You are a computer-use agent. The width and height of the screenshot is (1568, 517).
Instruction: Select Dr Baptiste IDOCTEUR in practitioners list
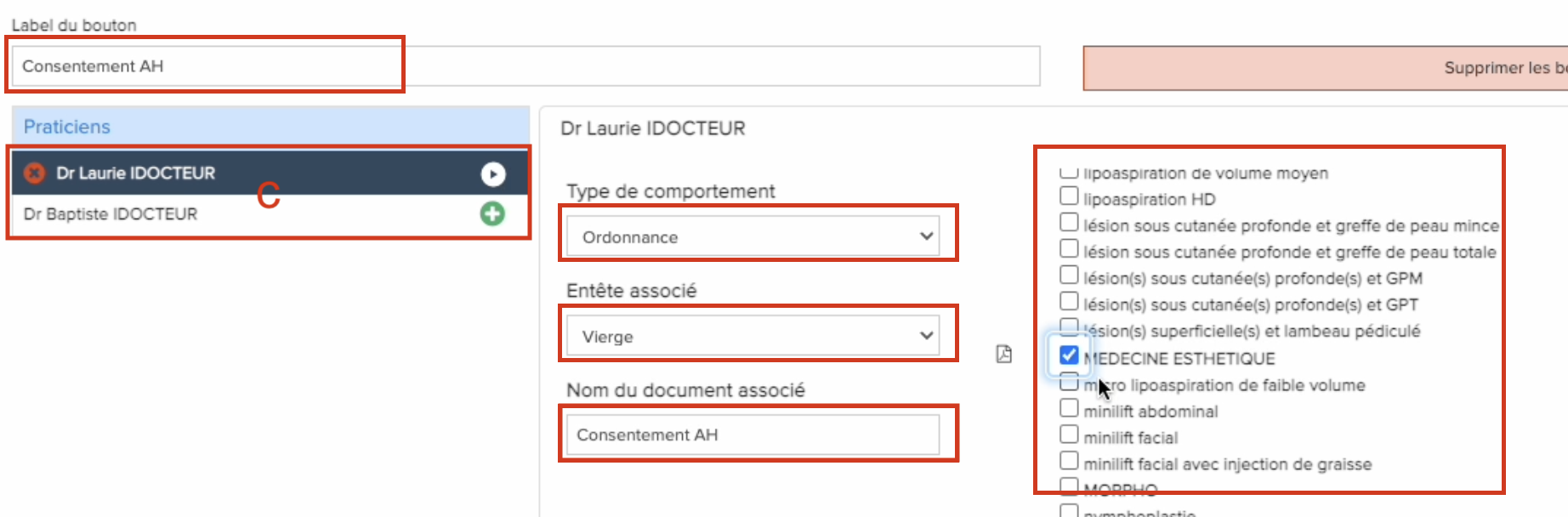click(111, 214)
